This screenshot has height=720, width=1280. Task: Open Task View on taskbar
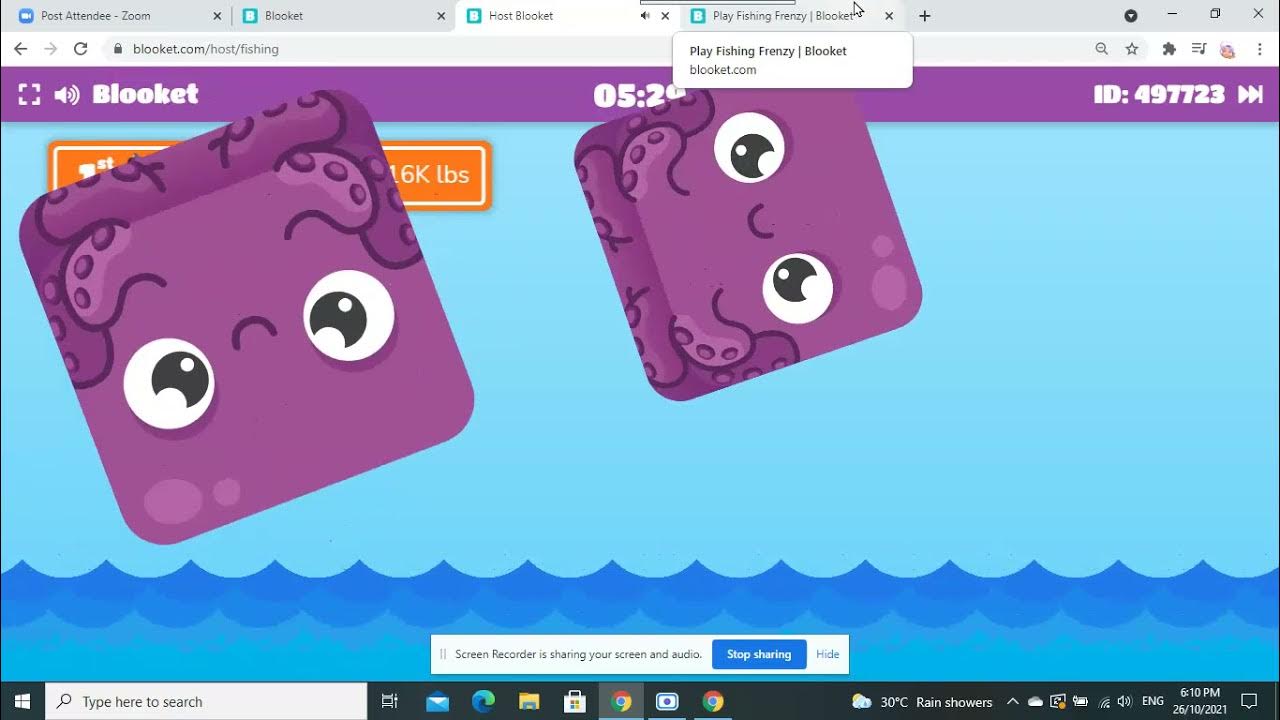[x=390, y=701]
